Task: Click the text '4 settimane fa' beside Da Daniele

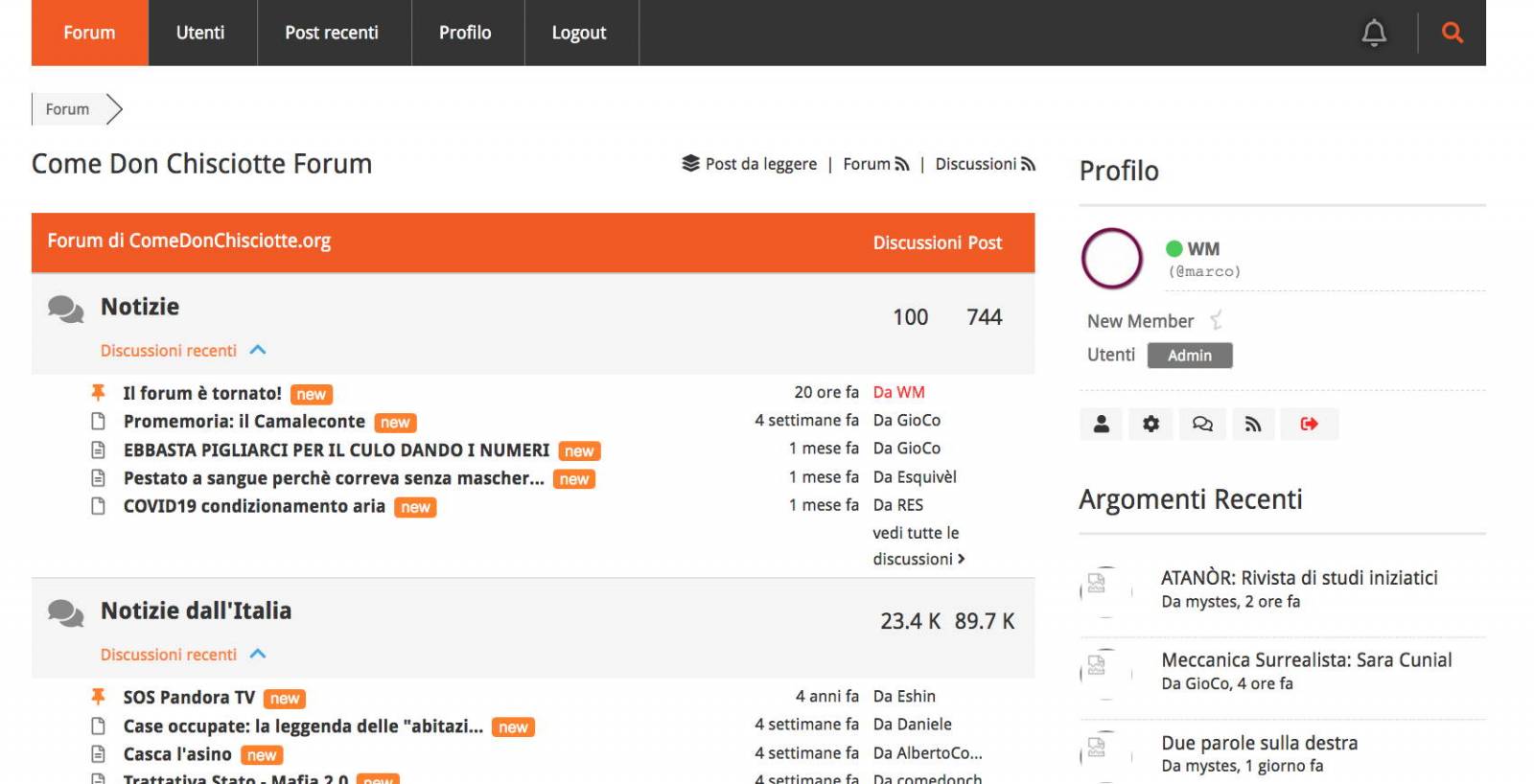Action: click(x=806, y=724)
